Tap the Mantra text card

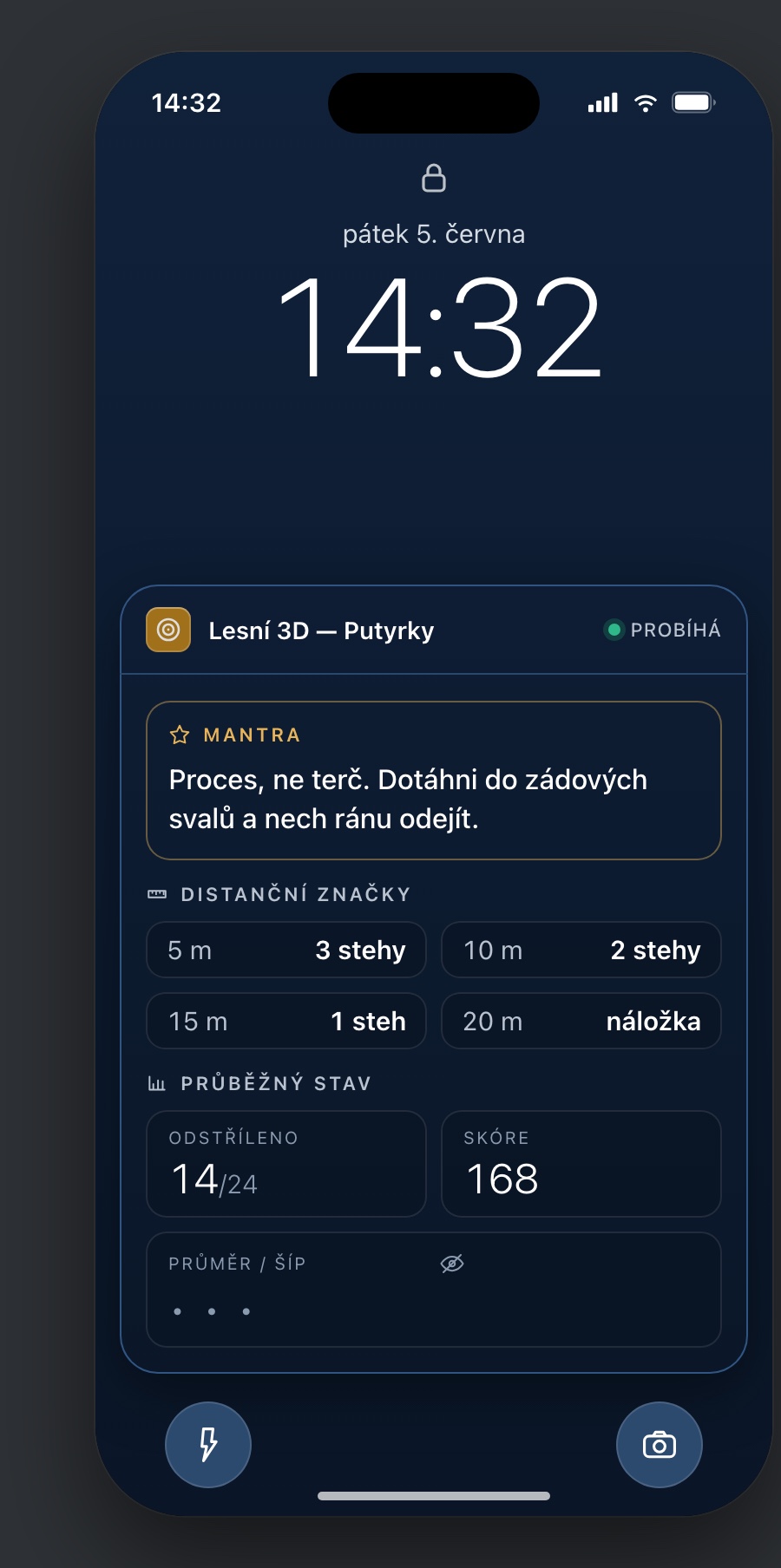click(434, 781)
